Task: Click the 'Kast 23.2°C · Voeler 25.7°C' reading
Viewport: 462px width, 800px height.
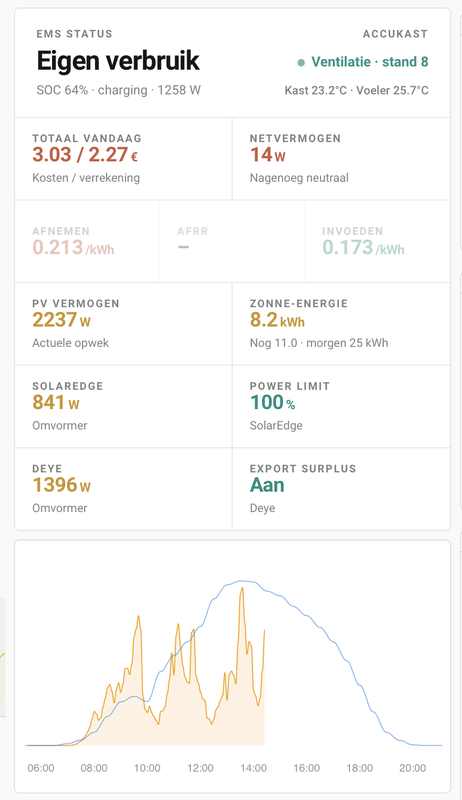Action: [x=356, y=91]
